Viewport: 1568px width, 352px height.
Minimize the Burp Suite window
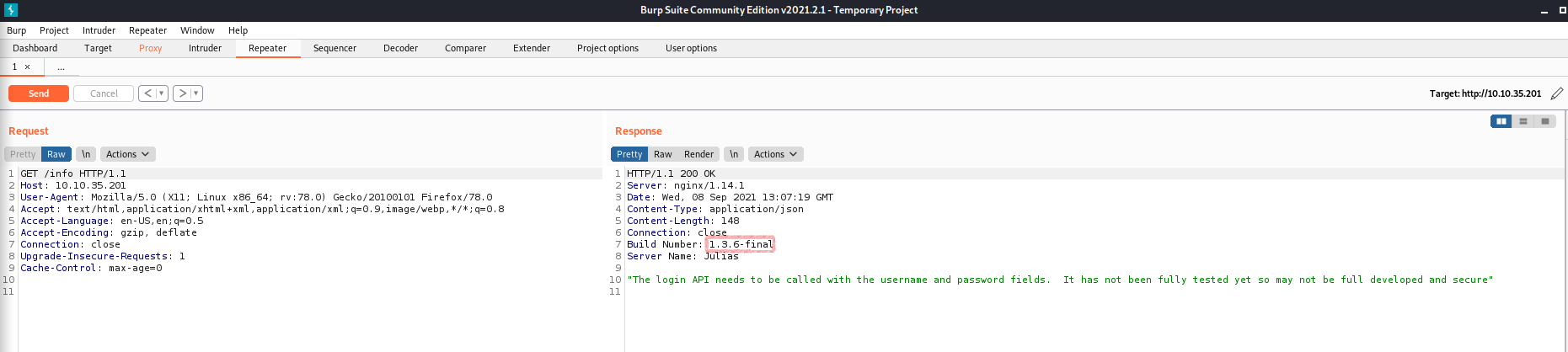click(x=1544, y=11)
